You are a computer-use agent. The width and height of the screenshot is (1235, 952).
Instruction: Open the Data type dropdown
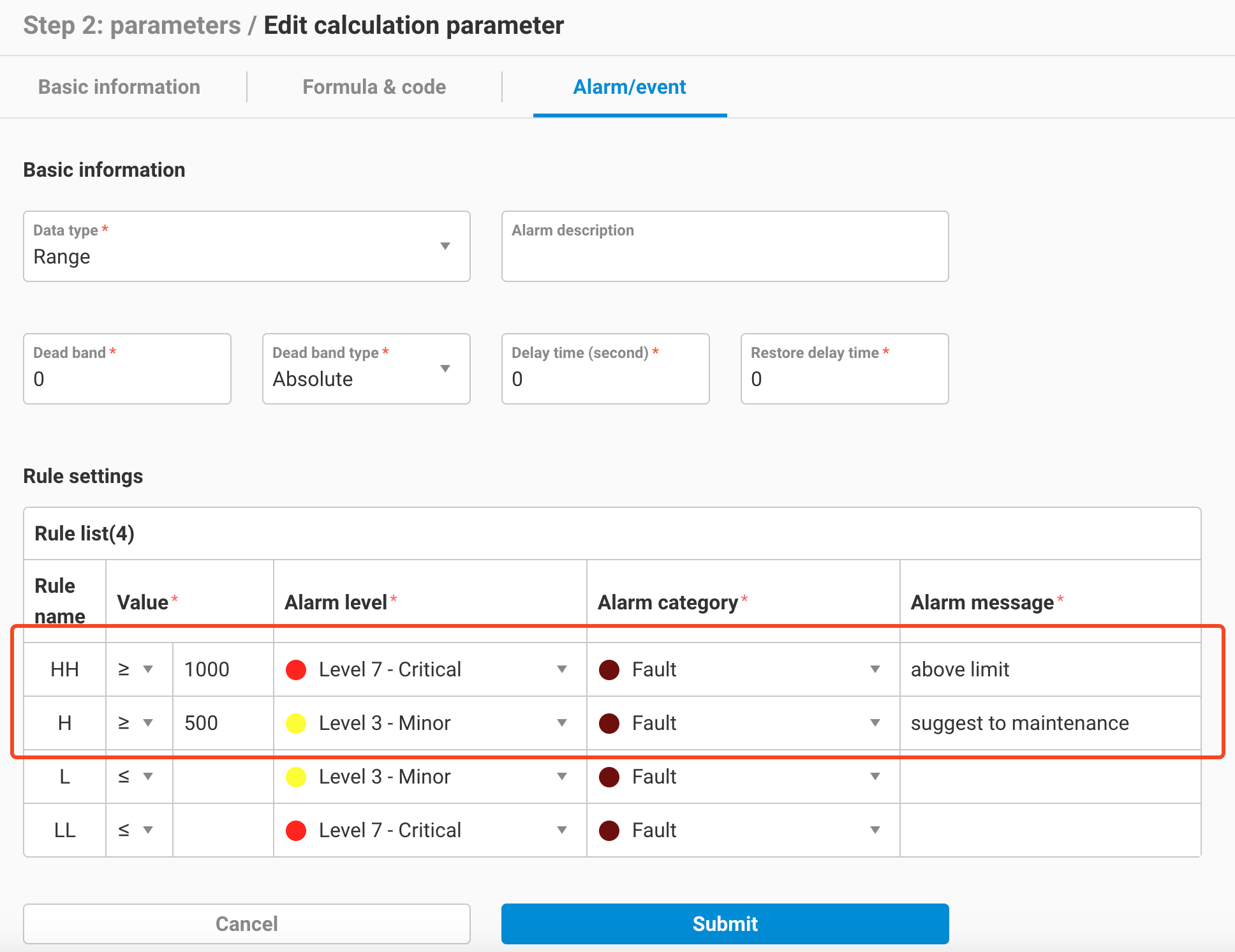pyautogui.click(x=246, y=246)
